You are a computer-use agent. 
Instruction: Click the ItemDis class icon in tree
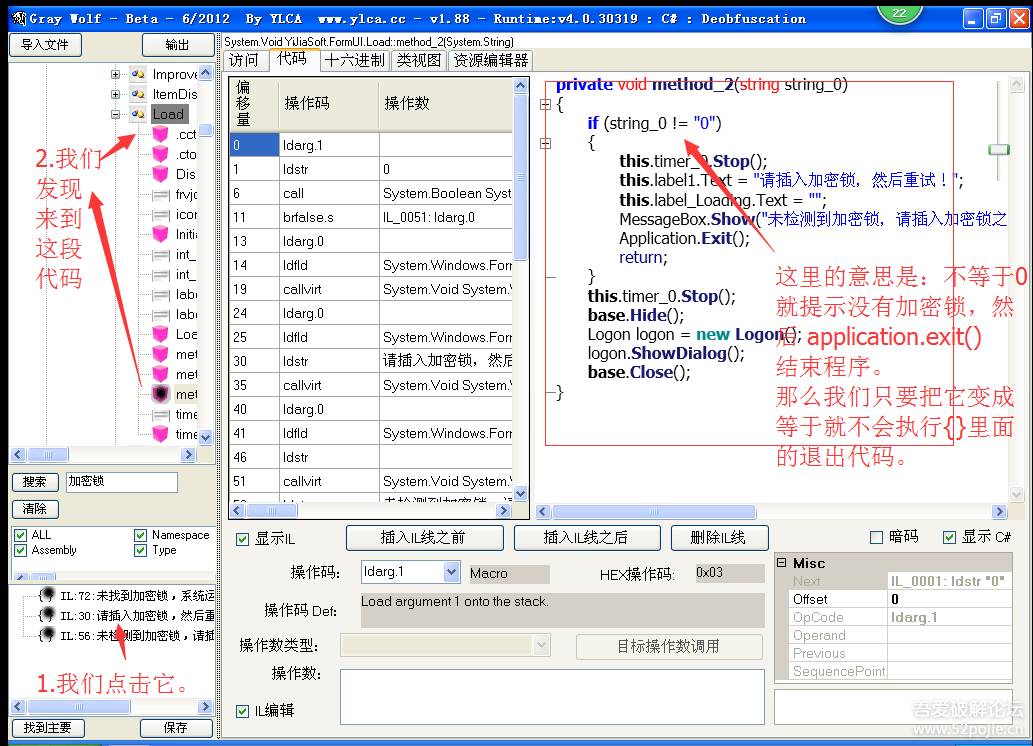tap(138, 94)
